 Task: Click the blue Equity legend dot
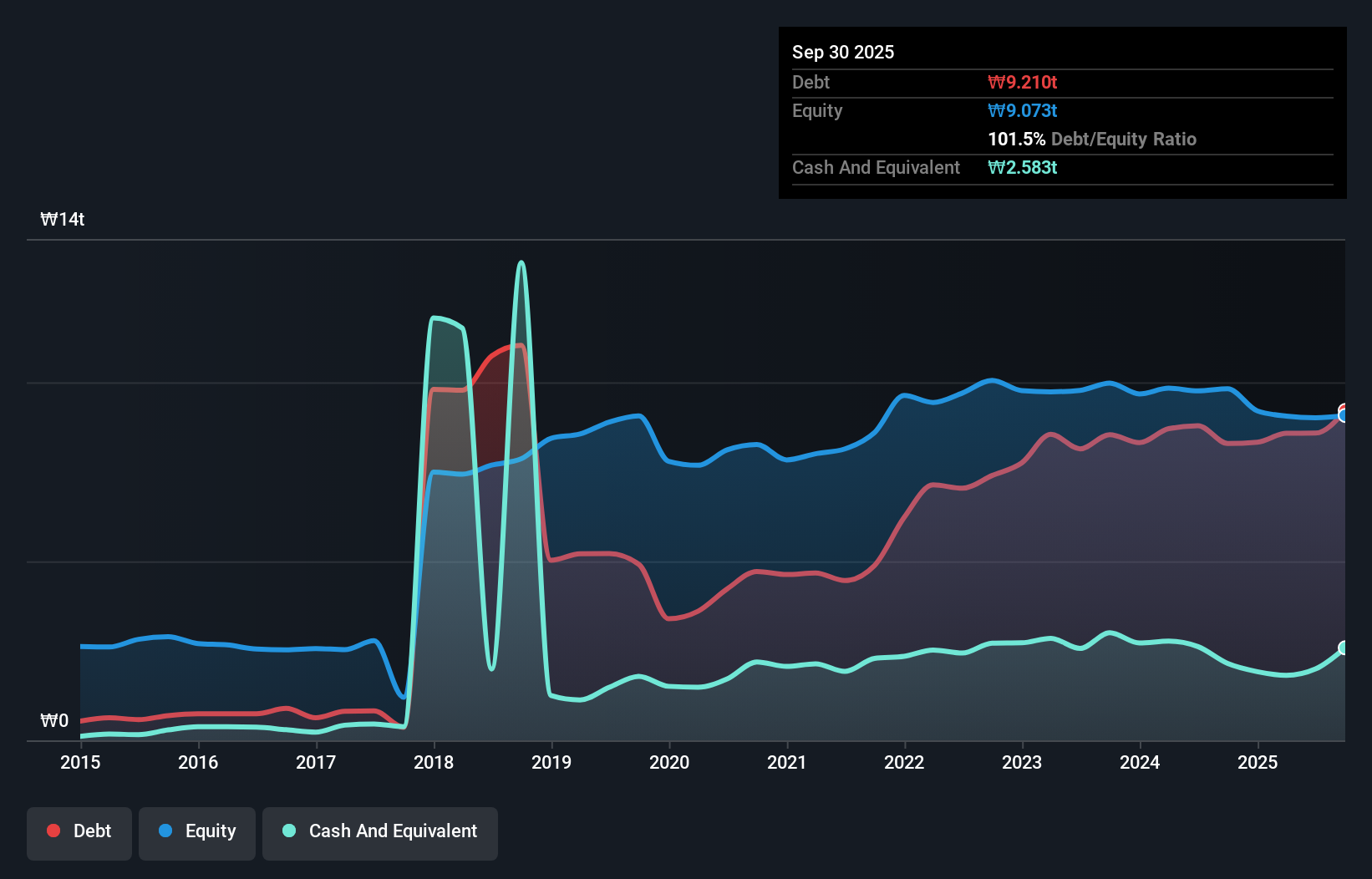(166, 831)
